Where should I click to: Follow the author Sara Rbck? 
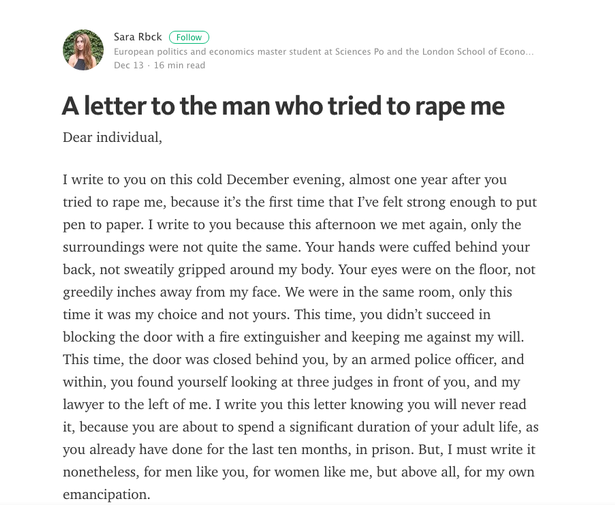coord(189,37)
